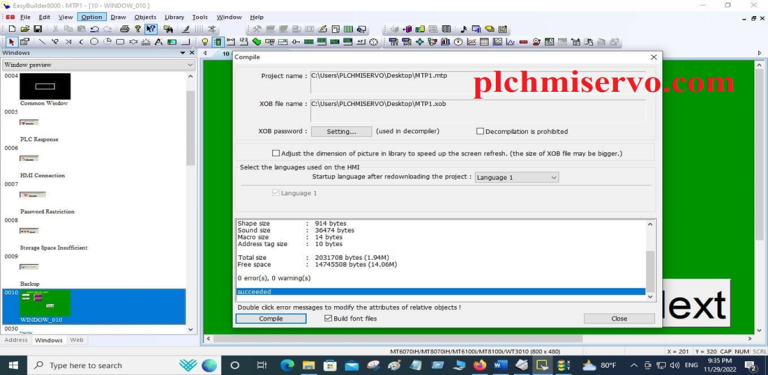Click the music note sound icon
Screen dimensions: 768x375
coord(463,29)
